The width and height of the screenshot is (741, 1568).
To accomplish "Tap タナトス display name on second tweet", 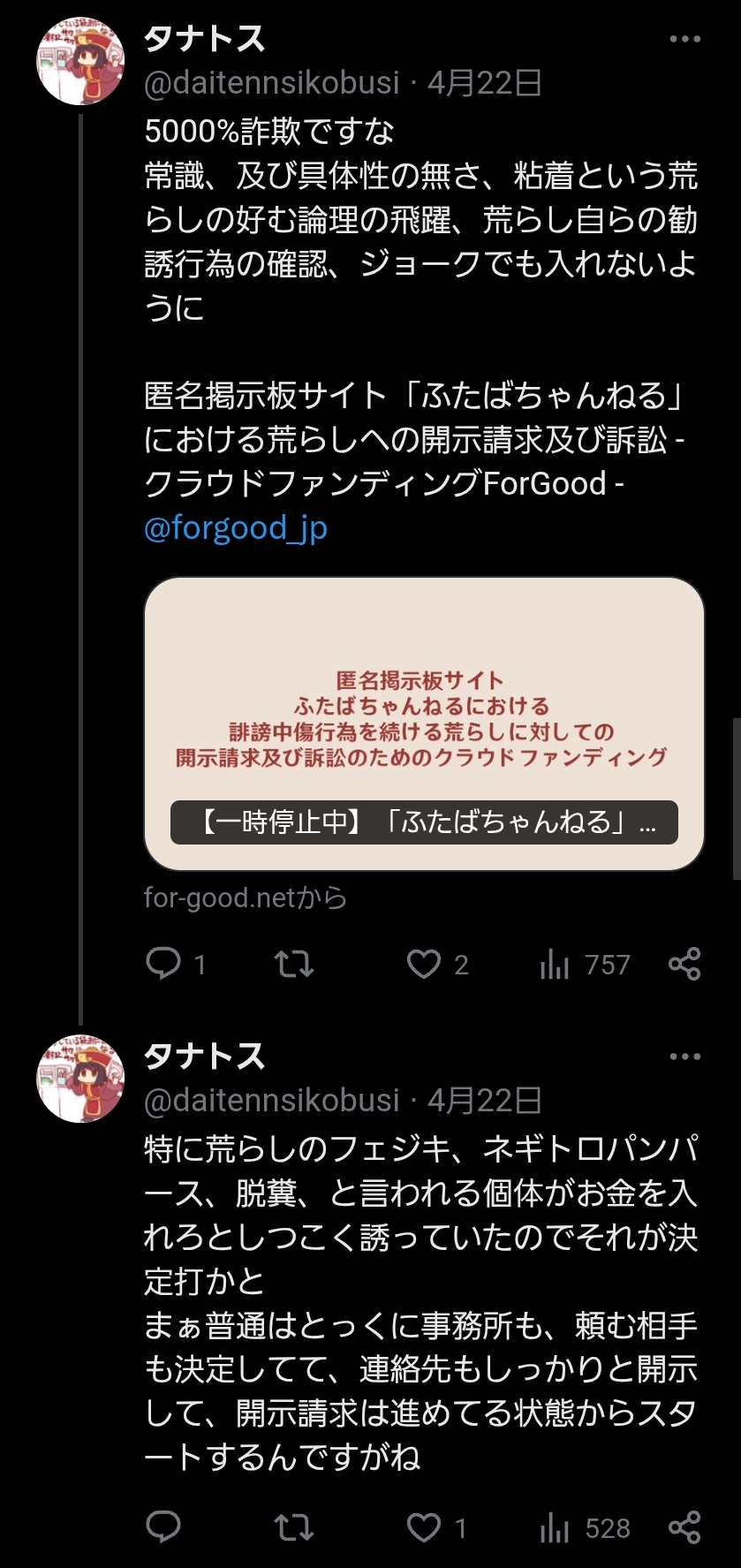I will [x=205, y=1057].
